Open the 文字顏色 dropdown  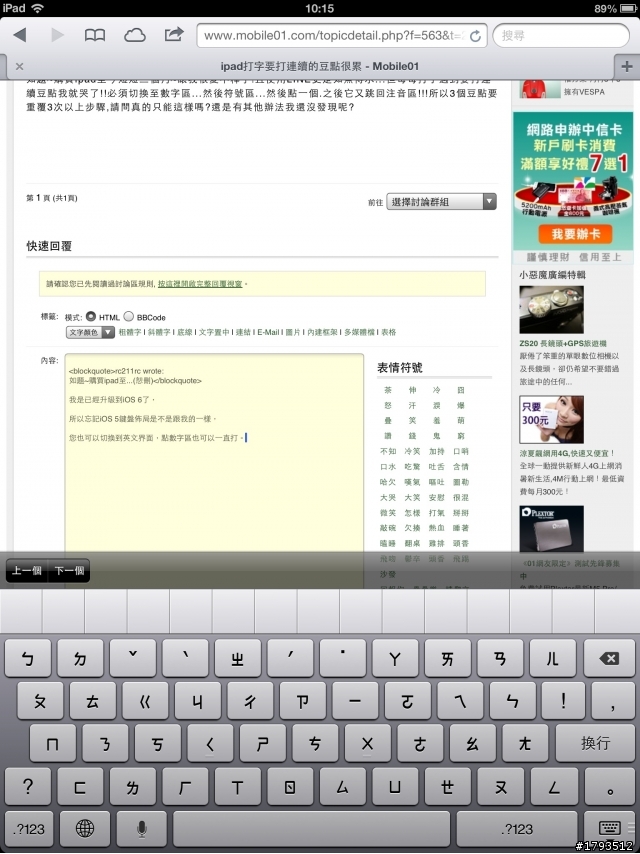point(90,332)
